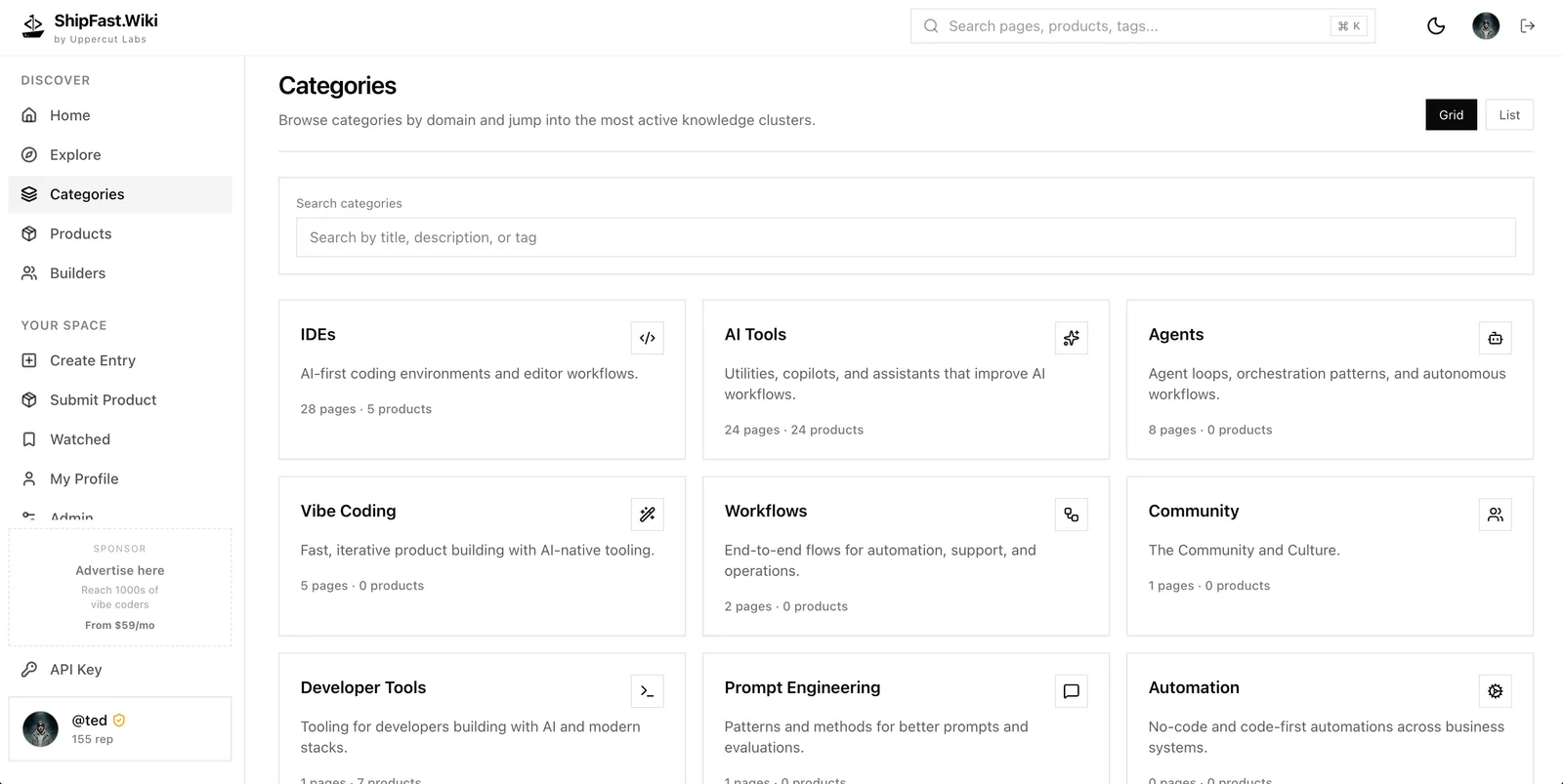
Task: Switch to Grid view
Action: [1451, 115]
